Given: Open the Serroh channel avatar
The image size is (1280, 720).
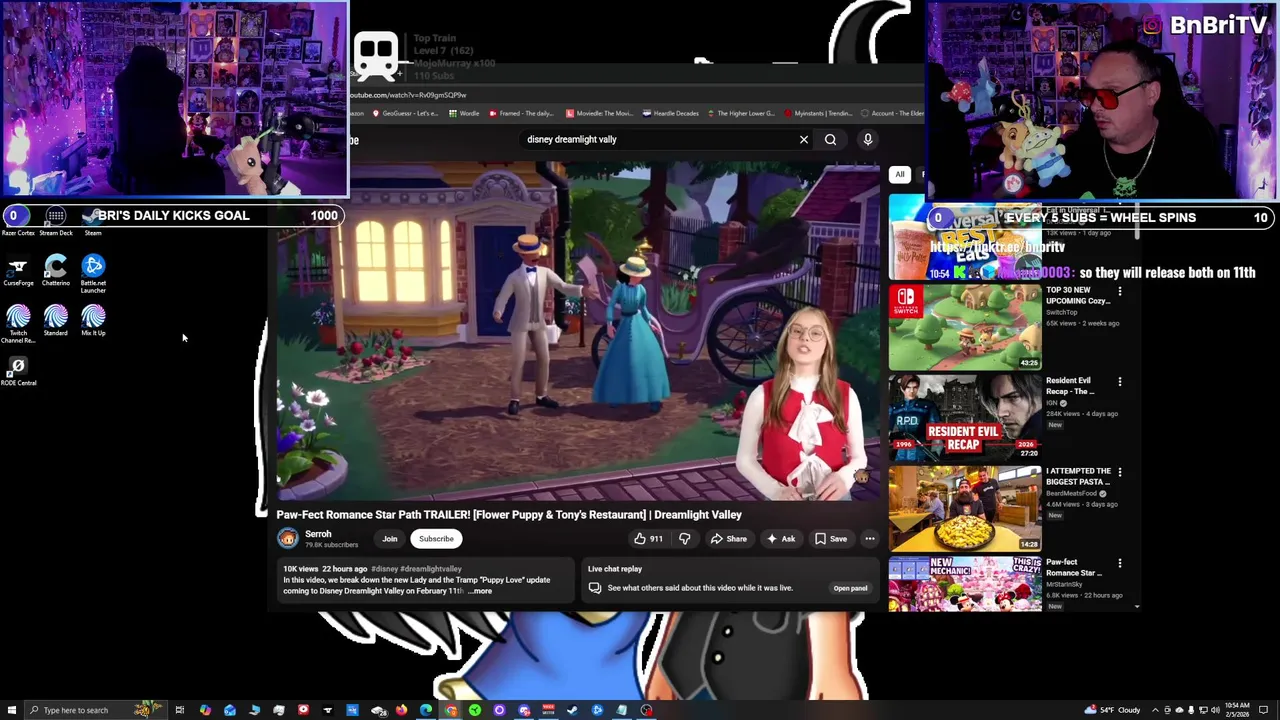Looking at the screenshot, I should [x=288, y=539].
